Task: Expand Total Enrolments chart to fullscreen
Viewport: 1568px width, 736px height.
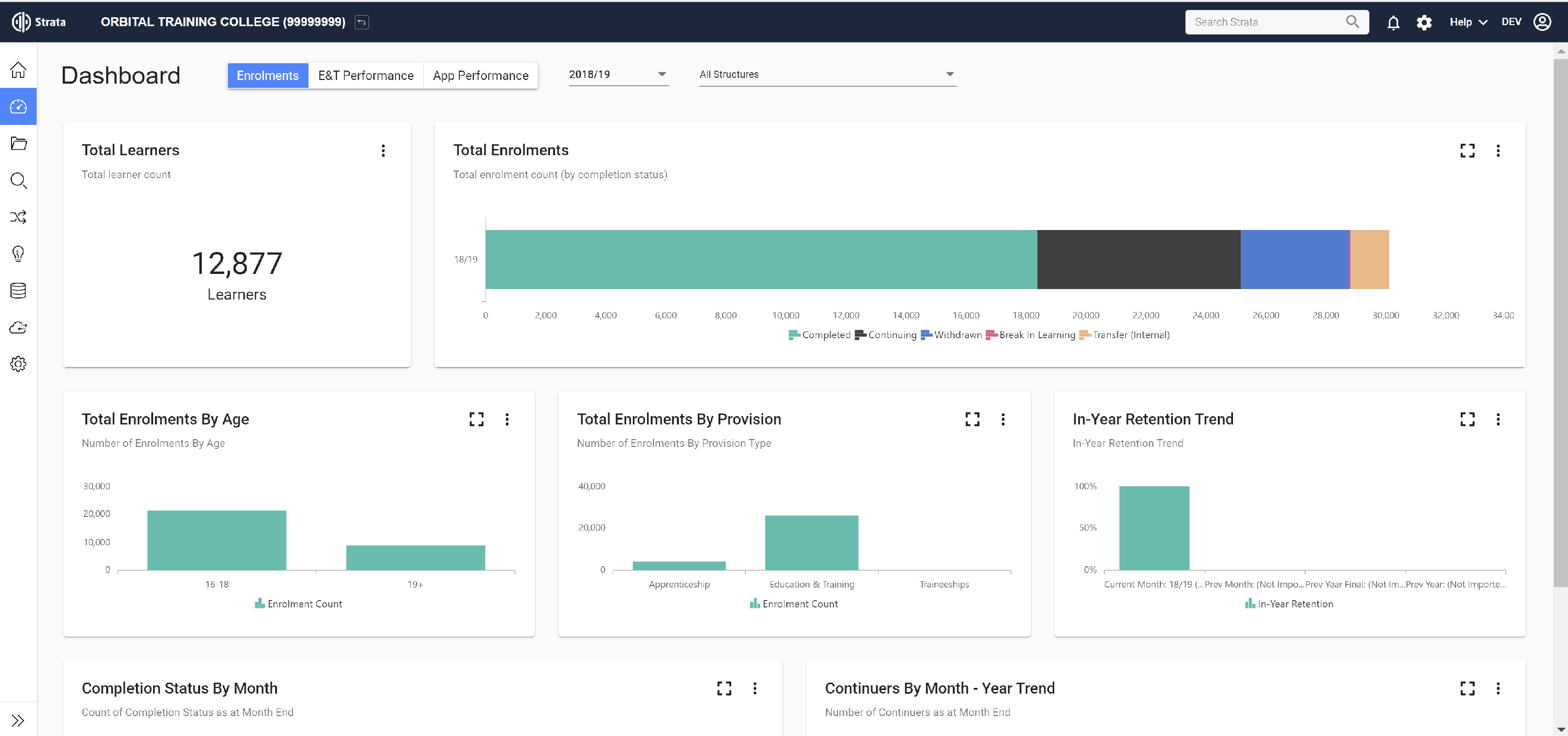Action: [1467, 151]
